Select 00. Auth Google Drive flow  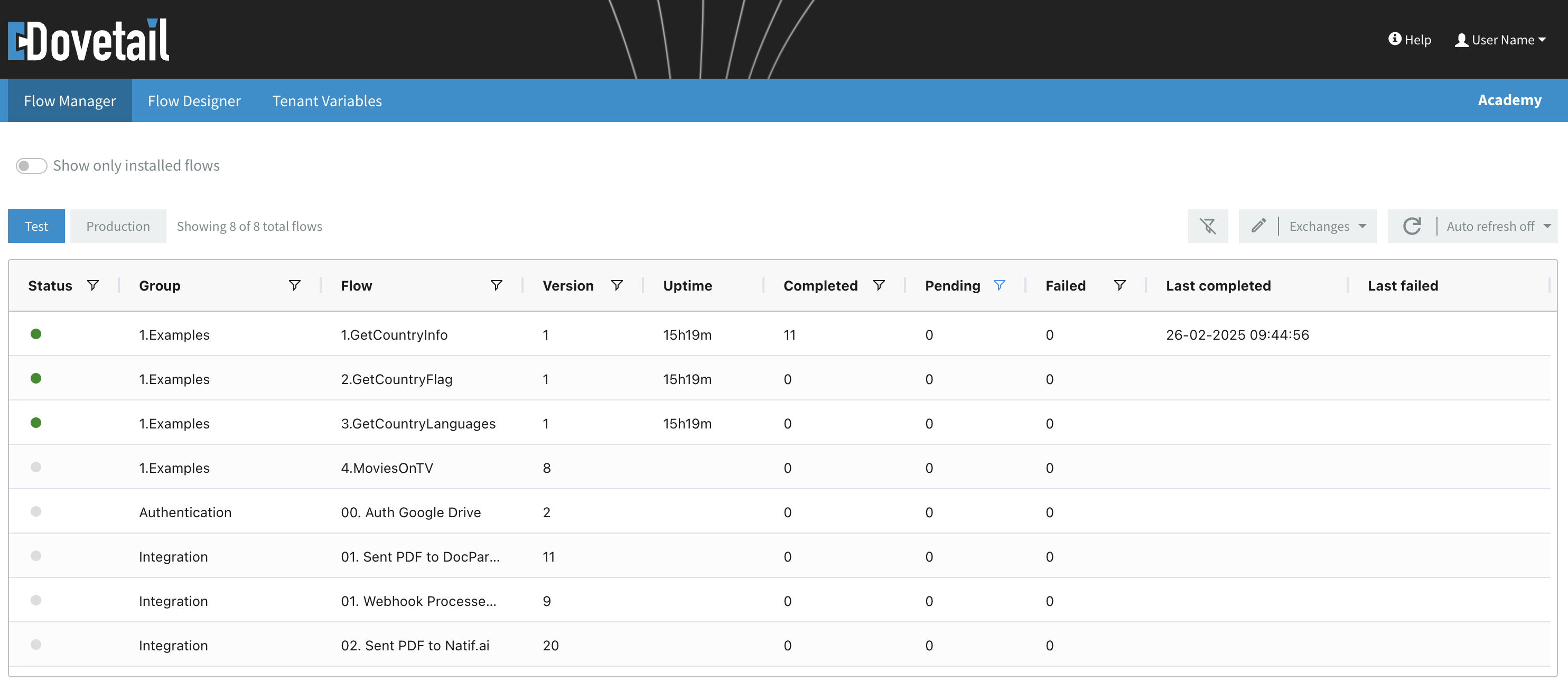410,512
